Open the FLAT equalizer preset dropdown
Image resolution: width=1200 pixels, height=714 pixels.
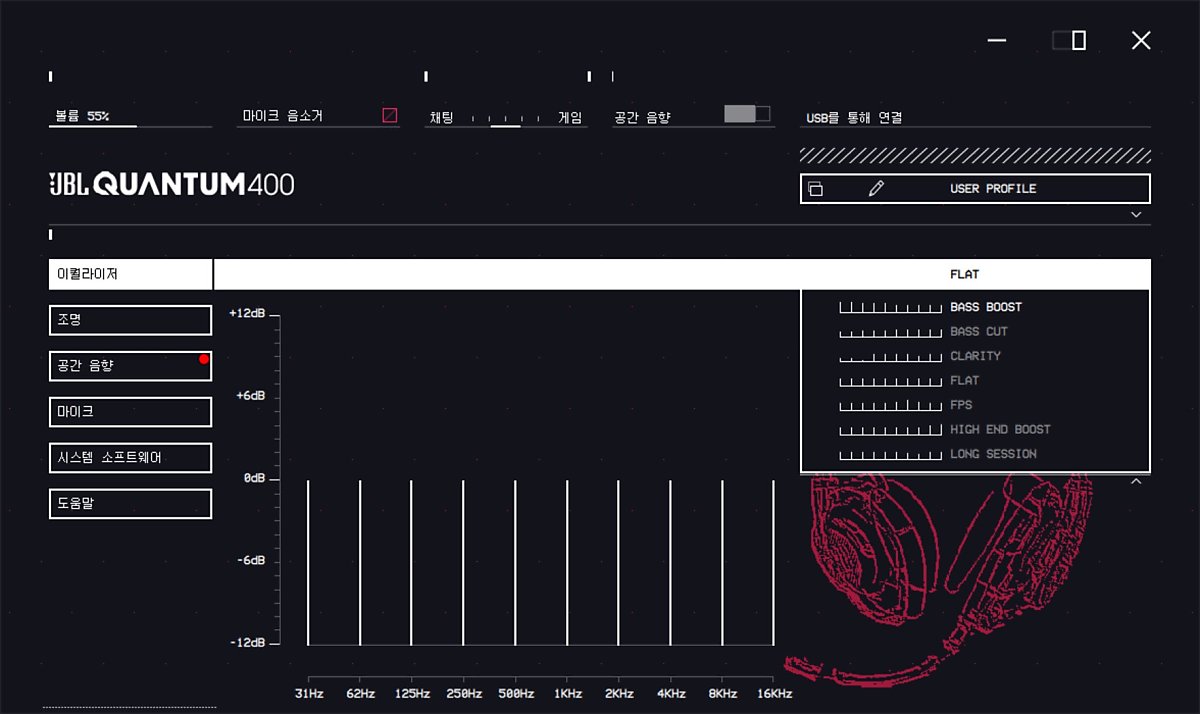pos(682,274)
